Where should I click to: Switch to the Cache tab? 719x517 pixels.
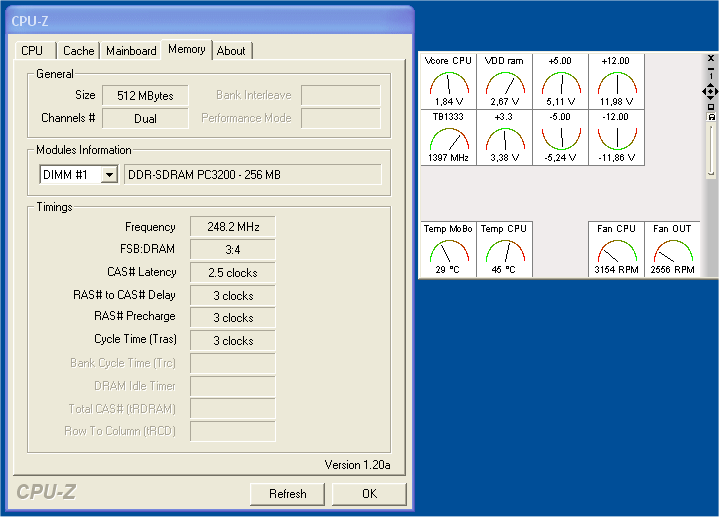(x=78, y=50)
